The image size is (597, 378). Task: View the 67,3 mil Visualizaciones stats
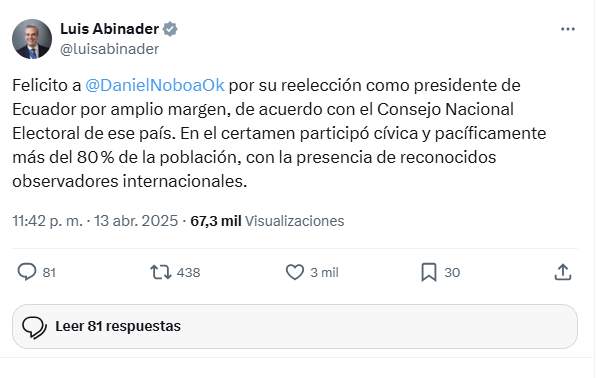pyautogui.click(x=267, y=221)
